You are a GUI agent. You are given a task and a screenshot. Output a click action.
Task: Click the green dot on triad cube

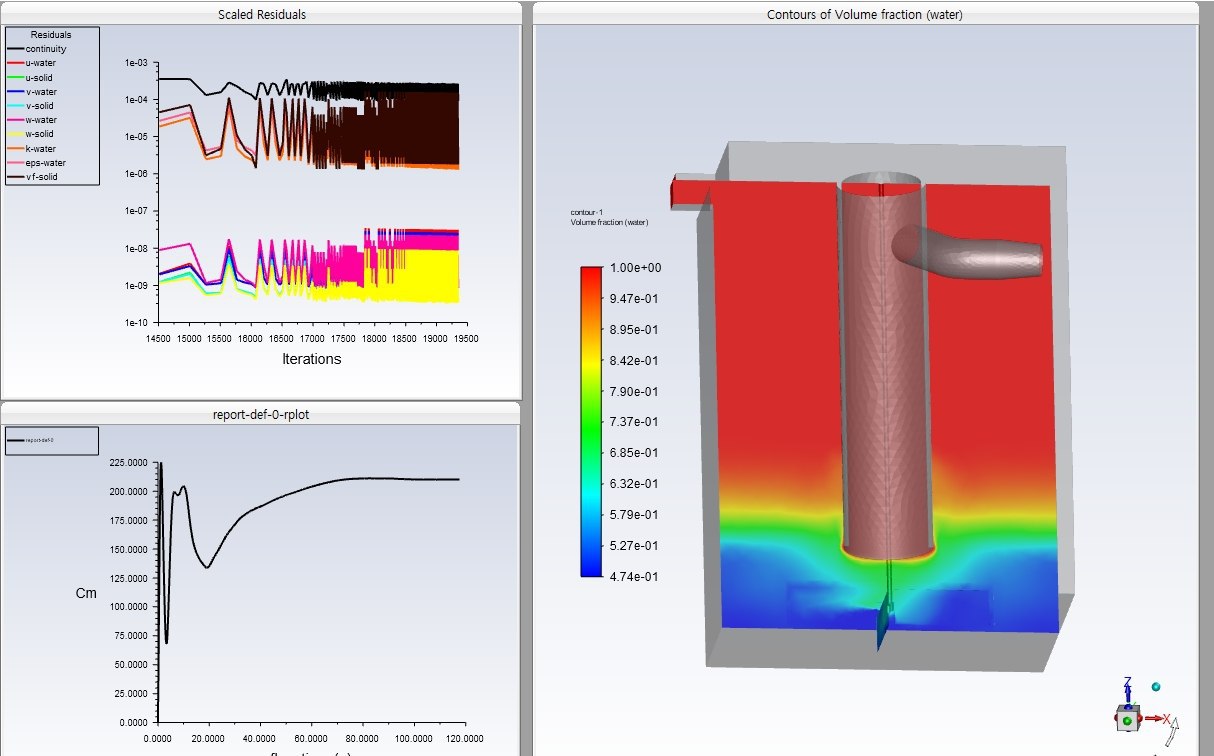point(1127,720)
